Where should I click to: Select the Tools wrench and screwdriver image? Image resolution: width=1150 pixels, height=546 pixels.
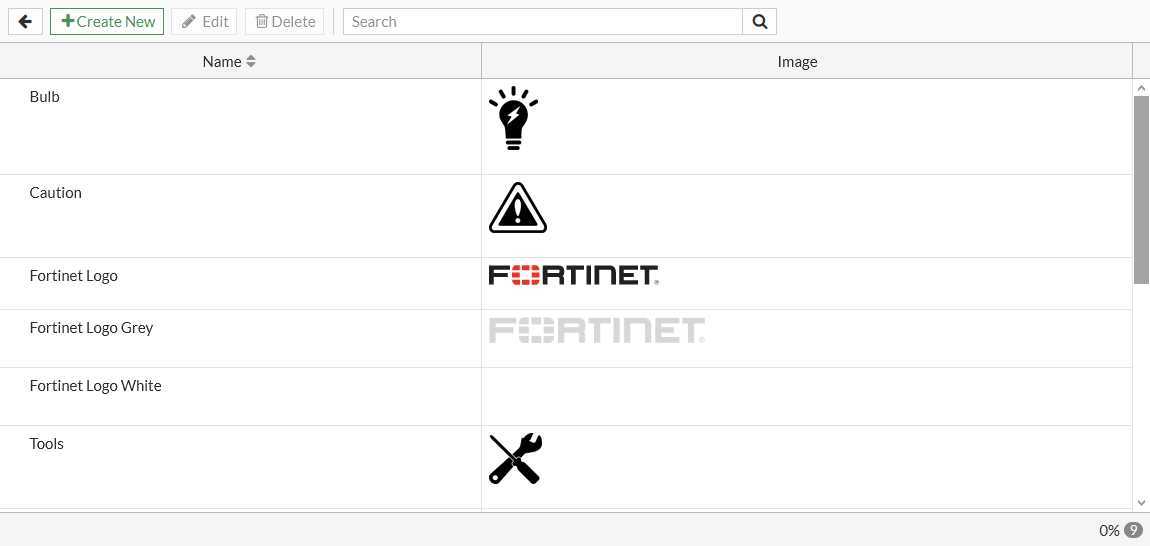pyautogui.click(x=516, y=459)
